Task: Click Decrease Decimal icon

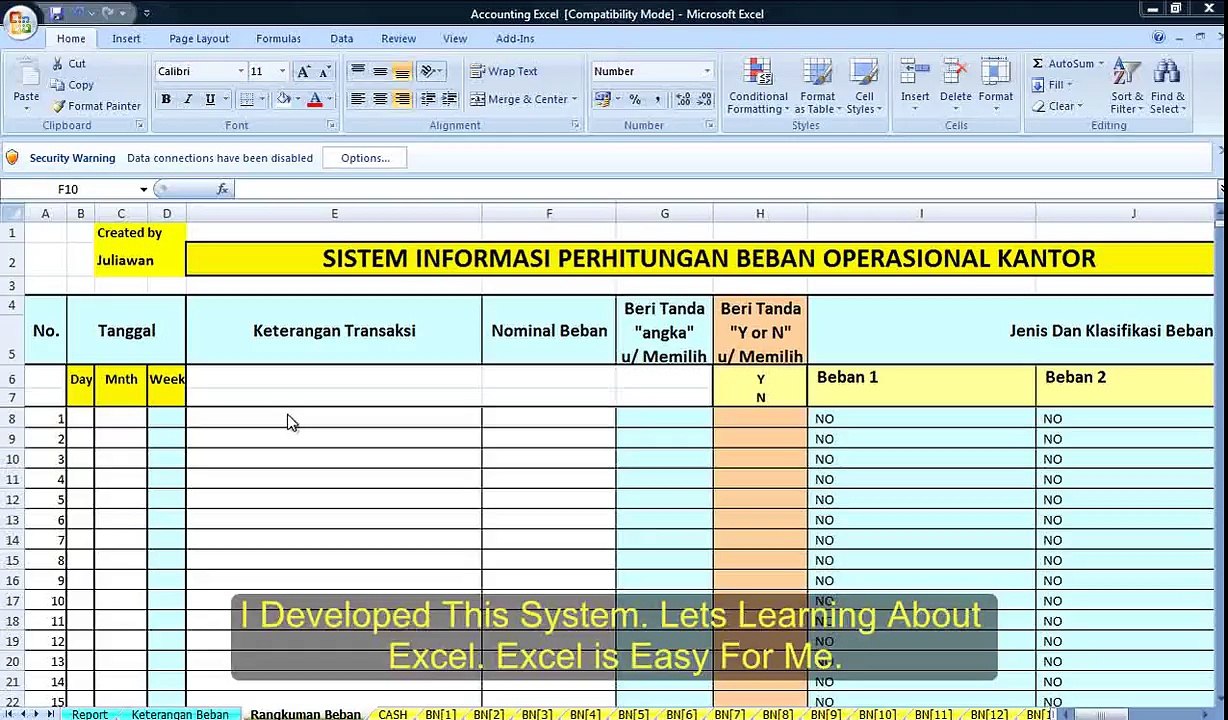Action: pos(705,99)
